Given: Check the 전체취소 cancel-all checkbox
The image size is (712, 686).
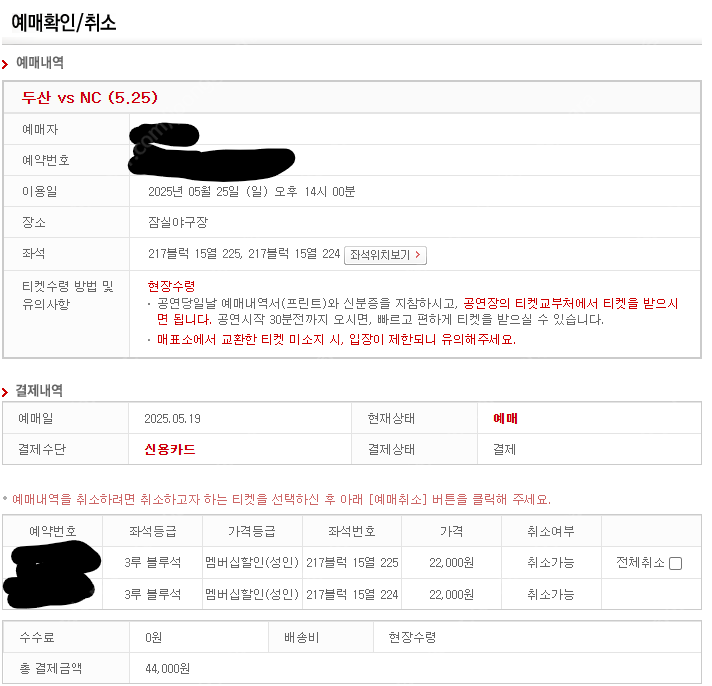Looking at the screenshot, I should click(675, 563).
